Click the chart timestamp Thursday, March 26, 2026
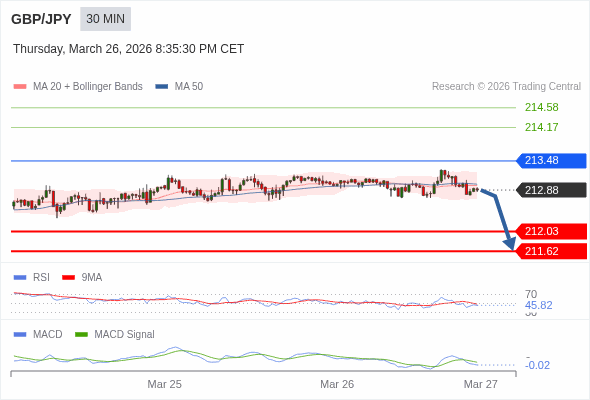 [x=128, y=49]
